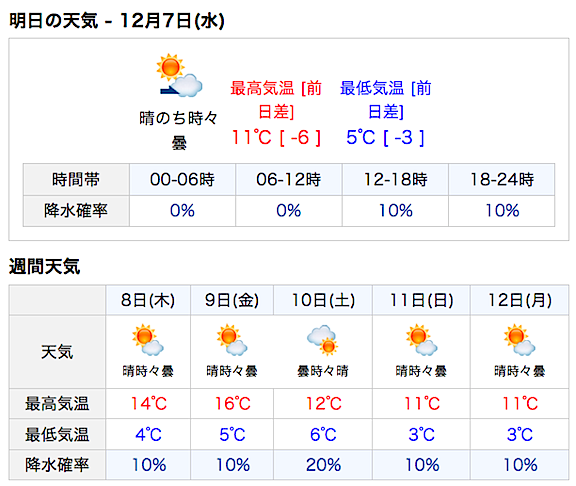Select the 12-18時 time slot header

(395, 180)
